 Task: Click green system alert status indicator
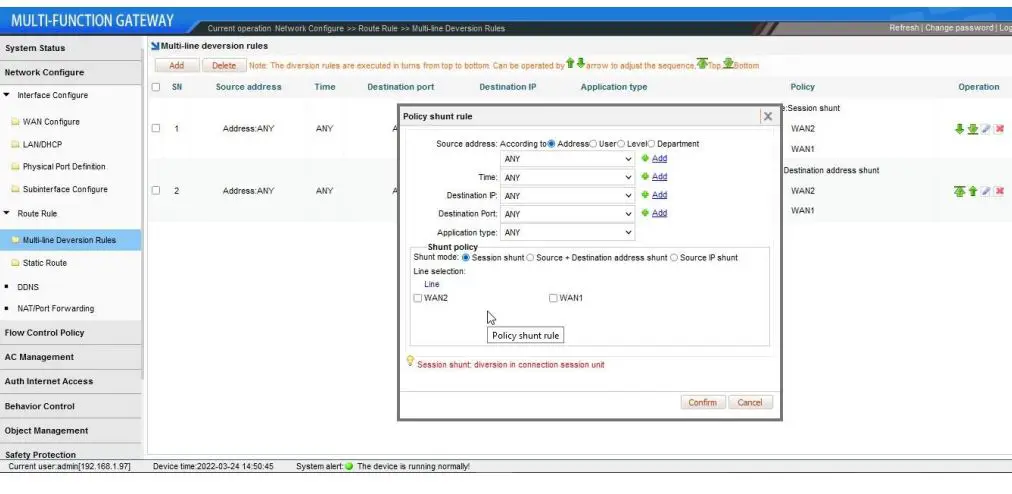click(x=349, y=466)
